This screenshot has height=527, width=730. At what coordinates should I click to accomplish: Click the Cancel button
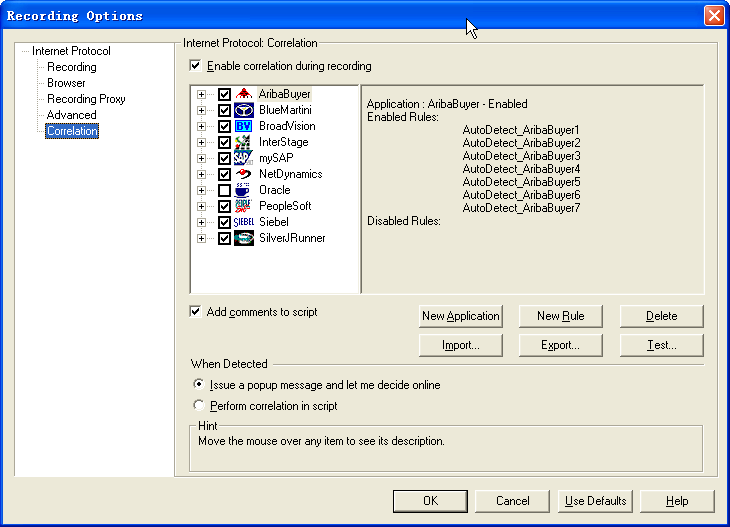coord(513,501)
